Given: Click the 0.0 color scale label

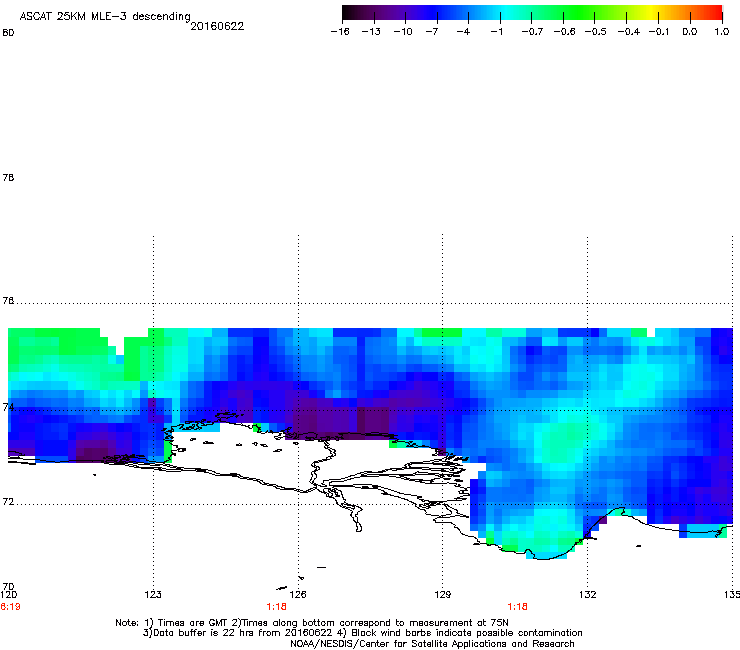Looking at the screenshot, I should tap(690, 32).
